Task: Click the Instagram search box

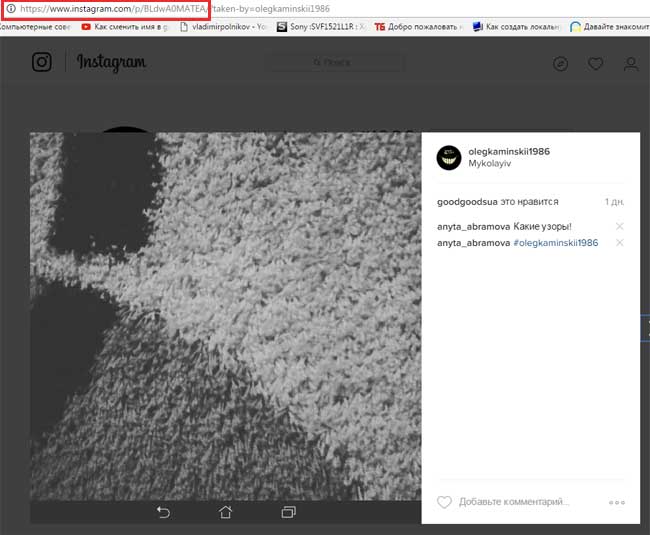Action: [x=335, y=63]
